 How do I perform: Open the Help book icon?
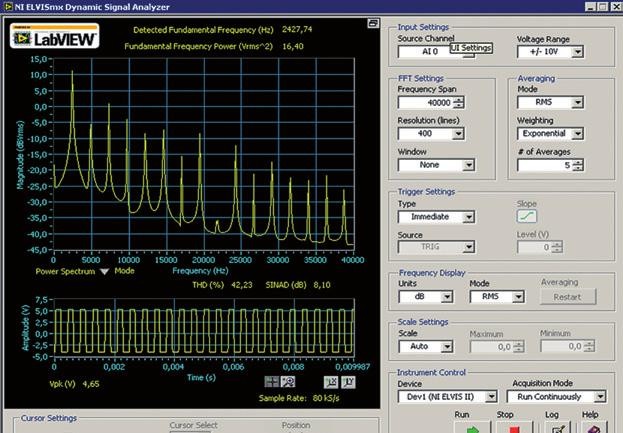point(593,428)
